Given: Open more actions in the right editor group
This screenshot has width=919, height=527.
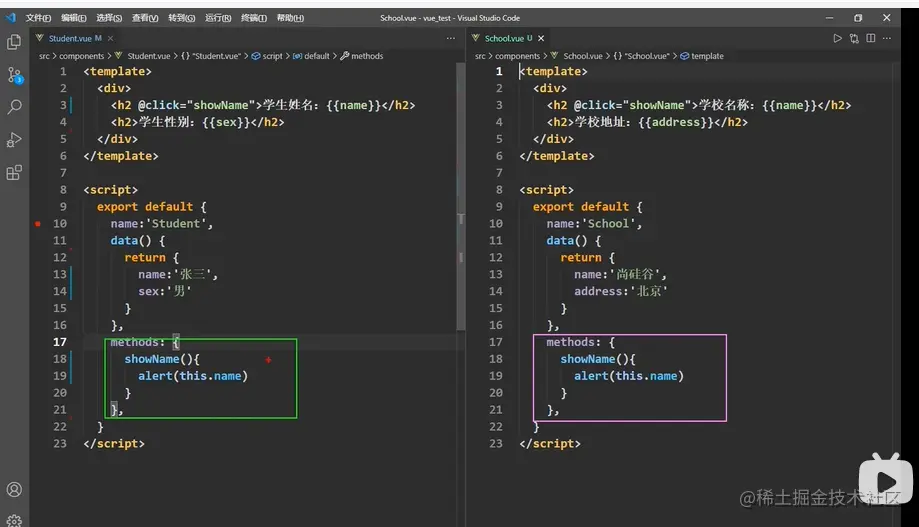Looking at the screenshot, I should pyautogui.click(x=887, y=38).
